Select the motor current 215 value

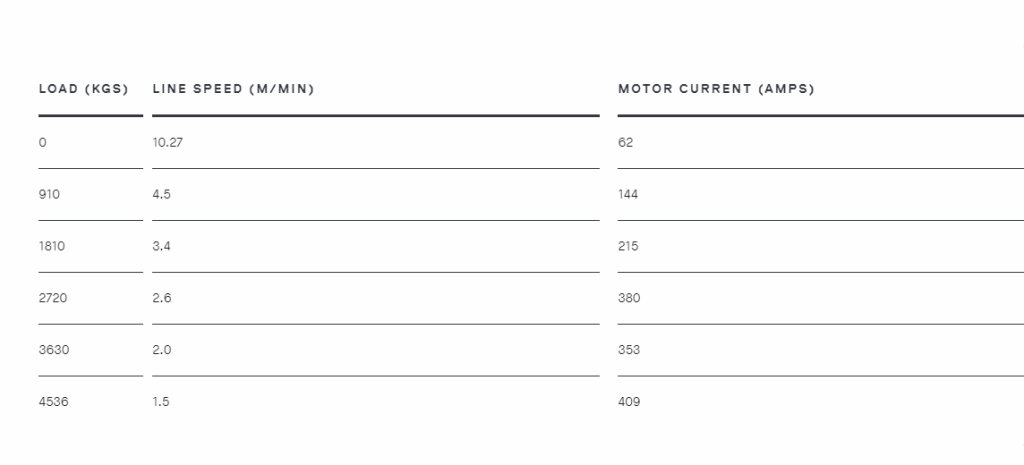(x=628, y=246)
